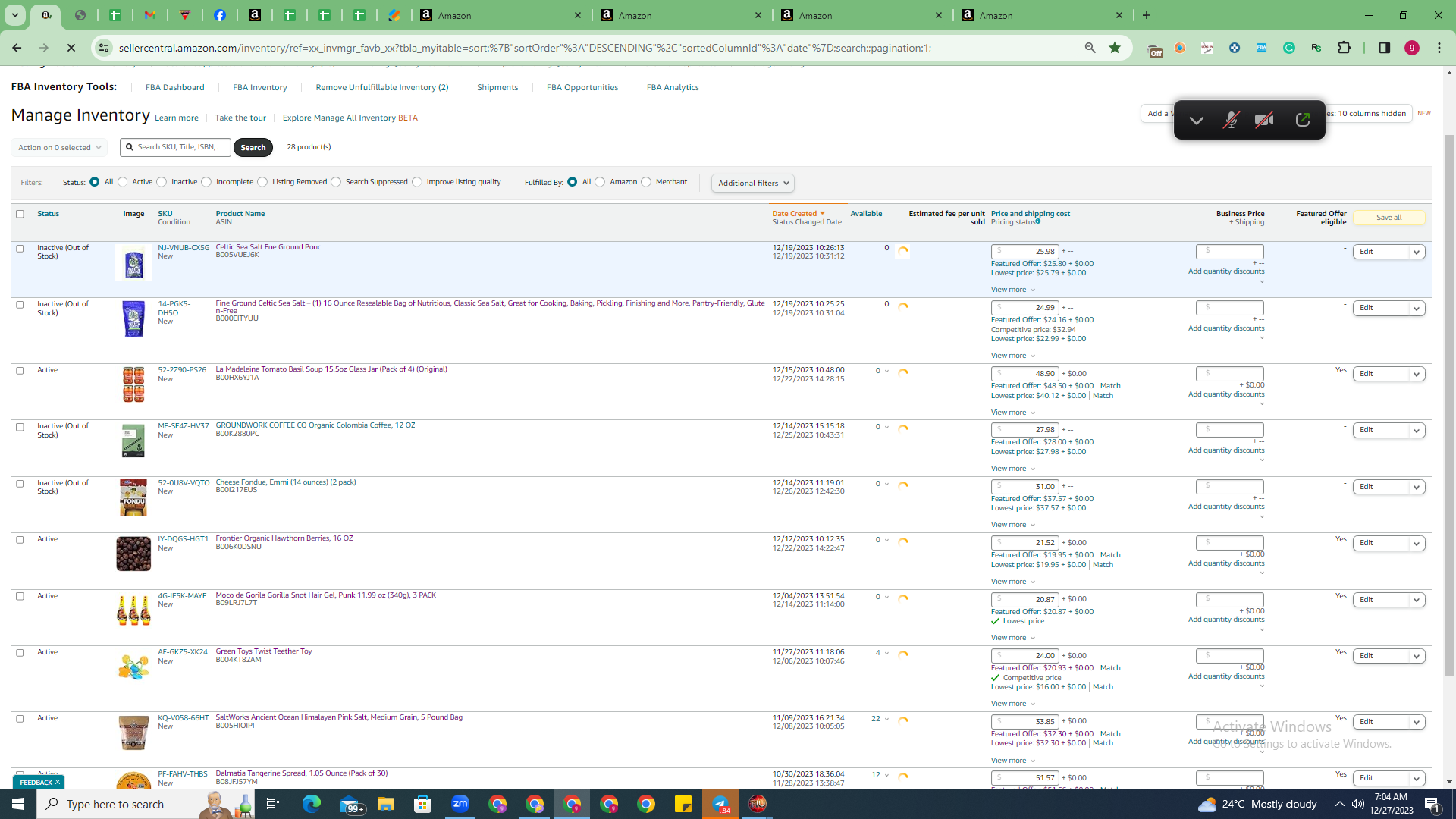Open the browser side panel icon
1456x819 pixels.
coord(1384,48)
